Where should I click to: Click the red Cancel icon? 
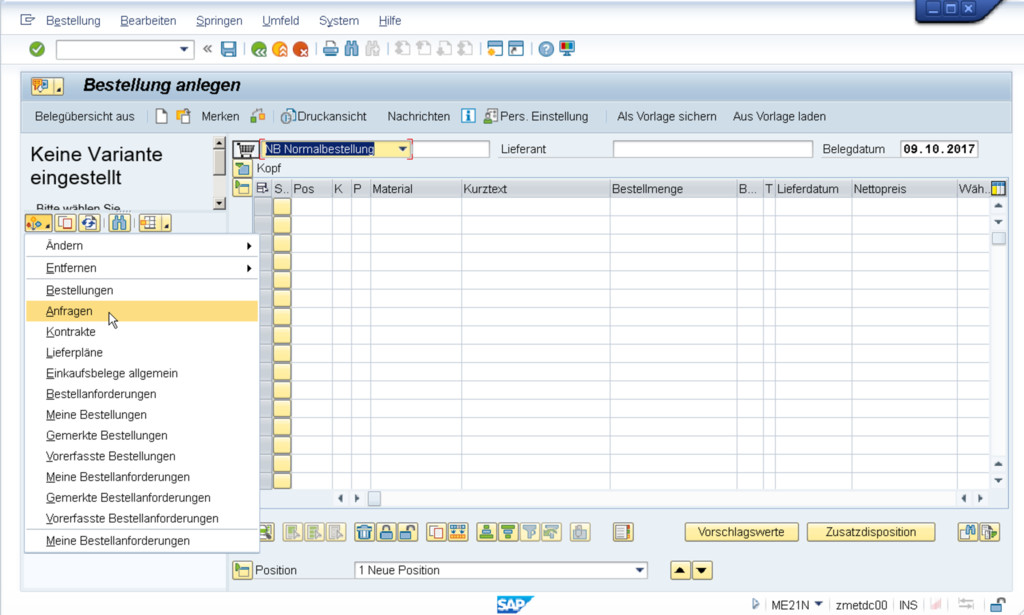click(x=300, y=49)
